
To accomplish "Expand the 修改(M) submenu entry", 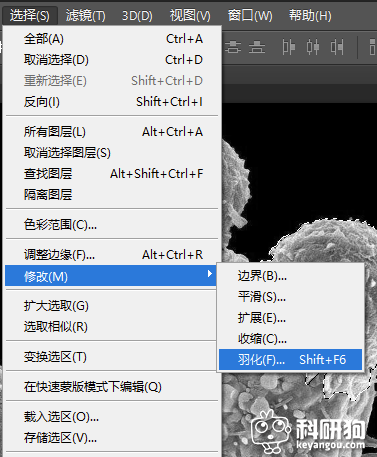I will 111,276.
